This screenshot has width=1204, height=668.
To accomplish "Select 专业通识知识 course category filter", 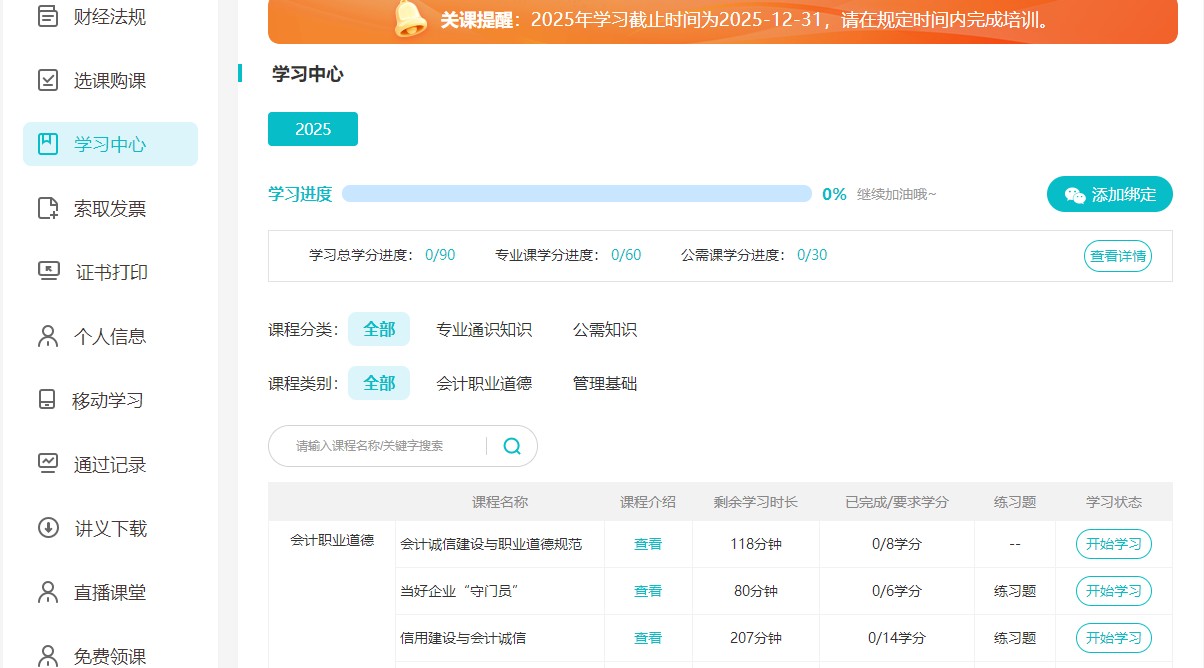I will tap(486, 329).
